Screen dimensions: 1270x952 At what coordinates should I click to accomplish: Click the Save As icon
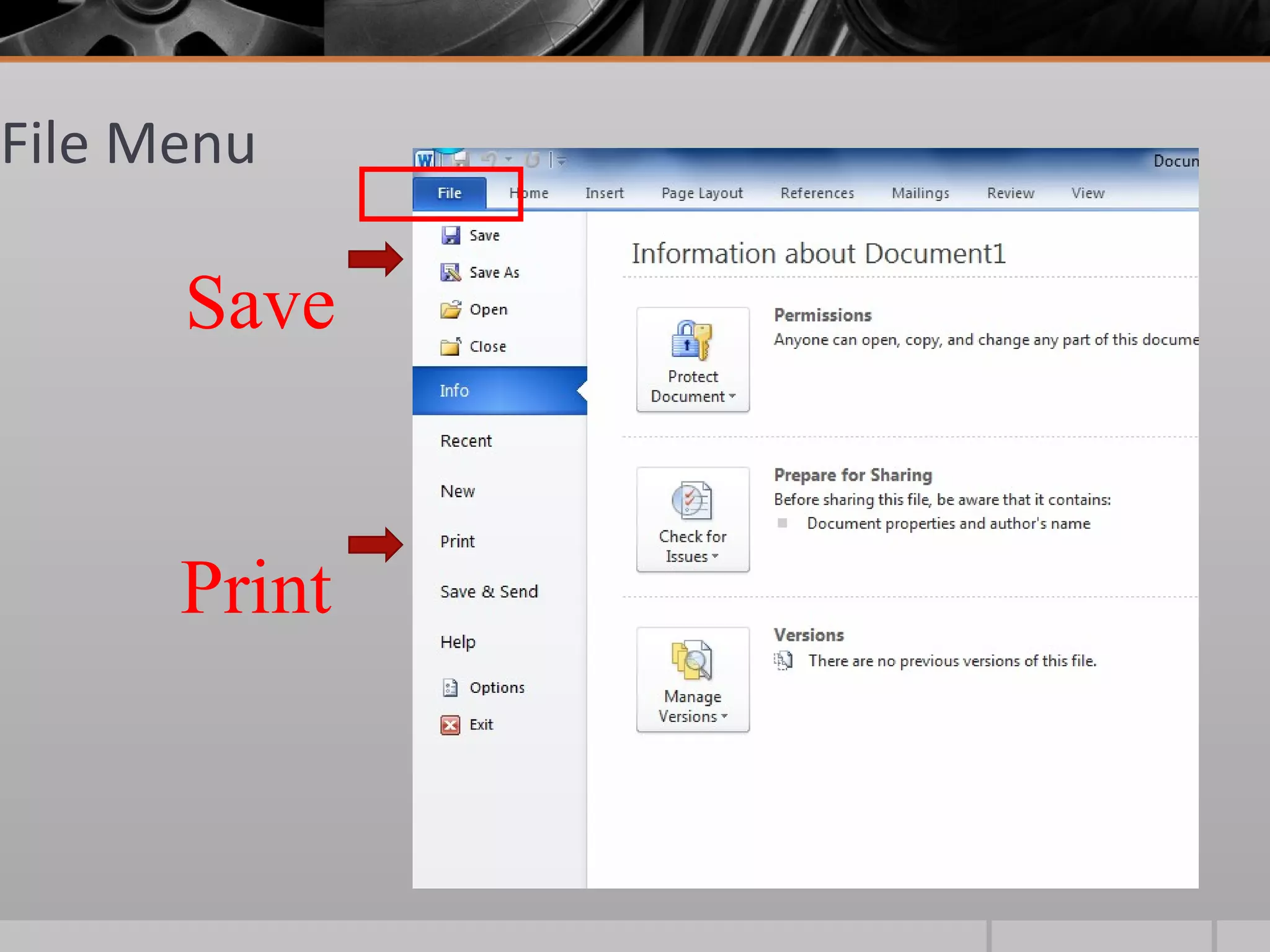[x=451, y=273]
